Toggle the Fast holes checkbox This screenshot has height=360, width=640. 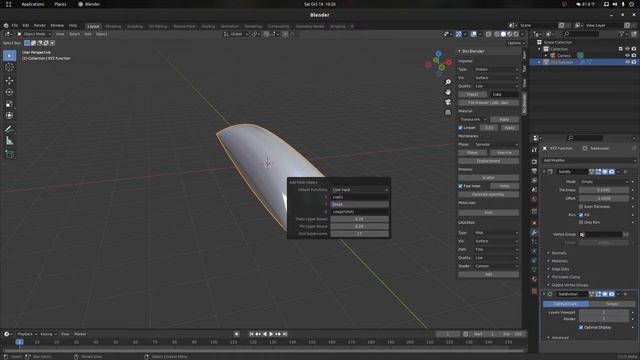click(x=460, y=186)
